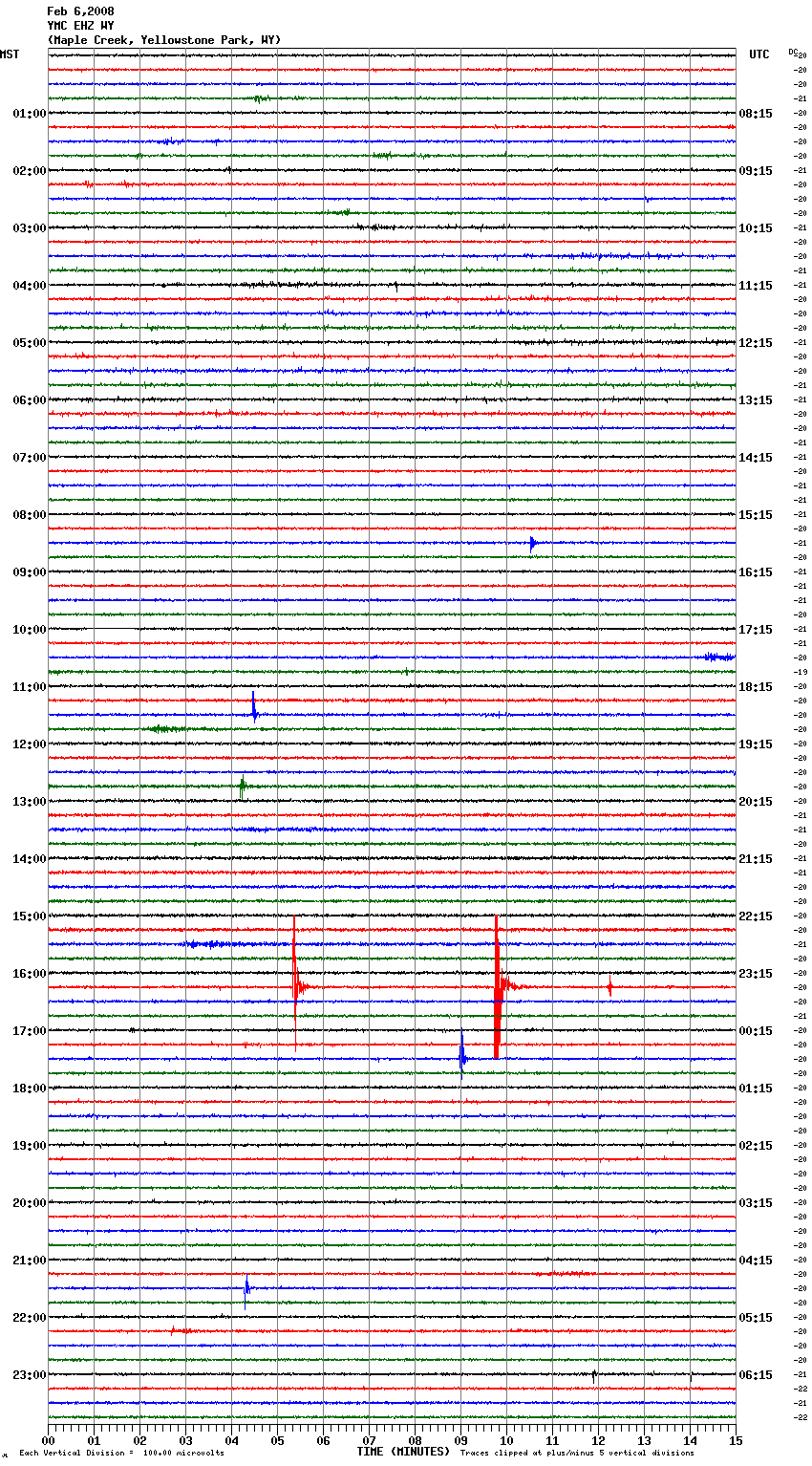This screenshot has width=812, height=1466.
Task: Select the 07:00 MST time label
Action: click(30, 458)
